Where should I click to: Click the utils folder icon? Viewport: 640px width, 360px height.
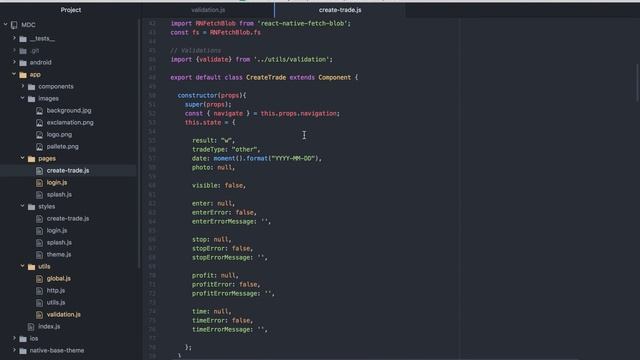[x=31, y=267]
